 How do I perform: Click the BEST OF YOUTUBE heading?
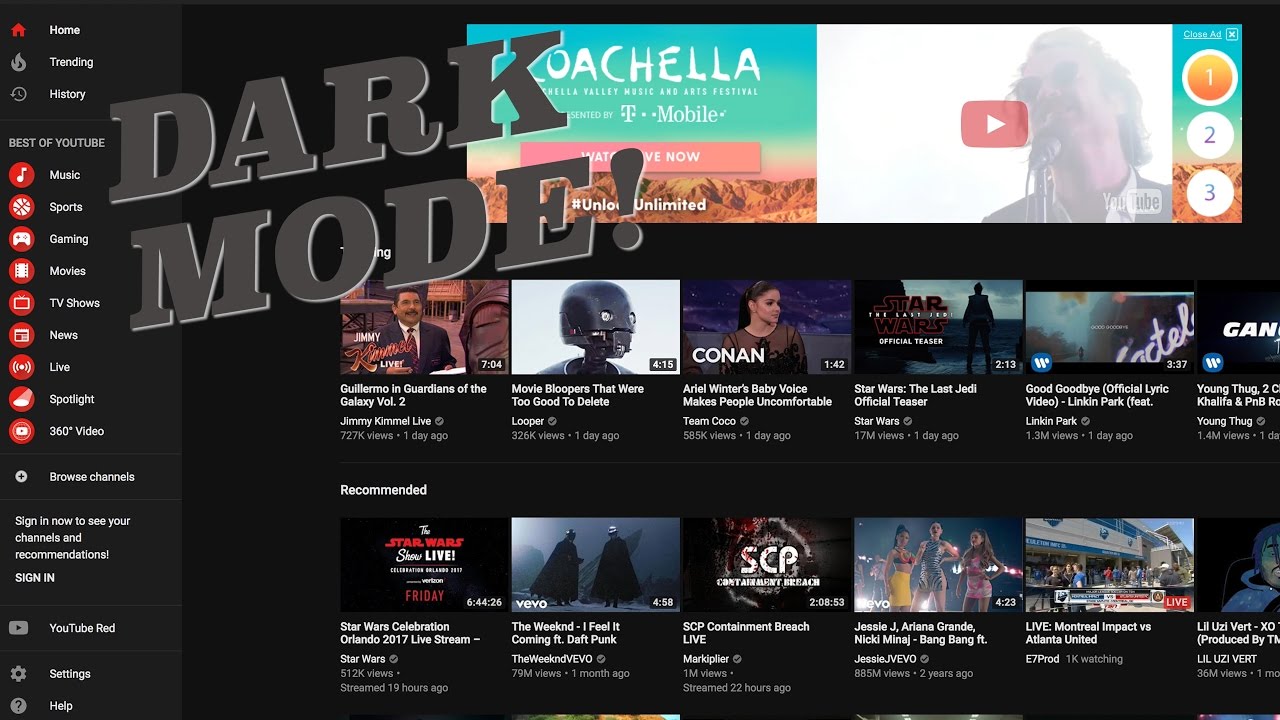(x=57, y=143)
